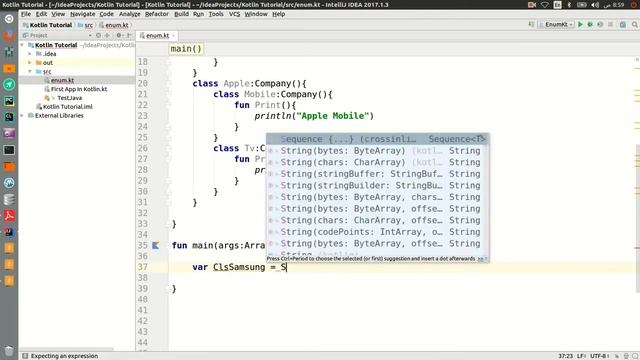This screenshot has width=640, height=360.
Task: Open Project Structure icon in top toolbar
Action: click(x=622, y=24)
